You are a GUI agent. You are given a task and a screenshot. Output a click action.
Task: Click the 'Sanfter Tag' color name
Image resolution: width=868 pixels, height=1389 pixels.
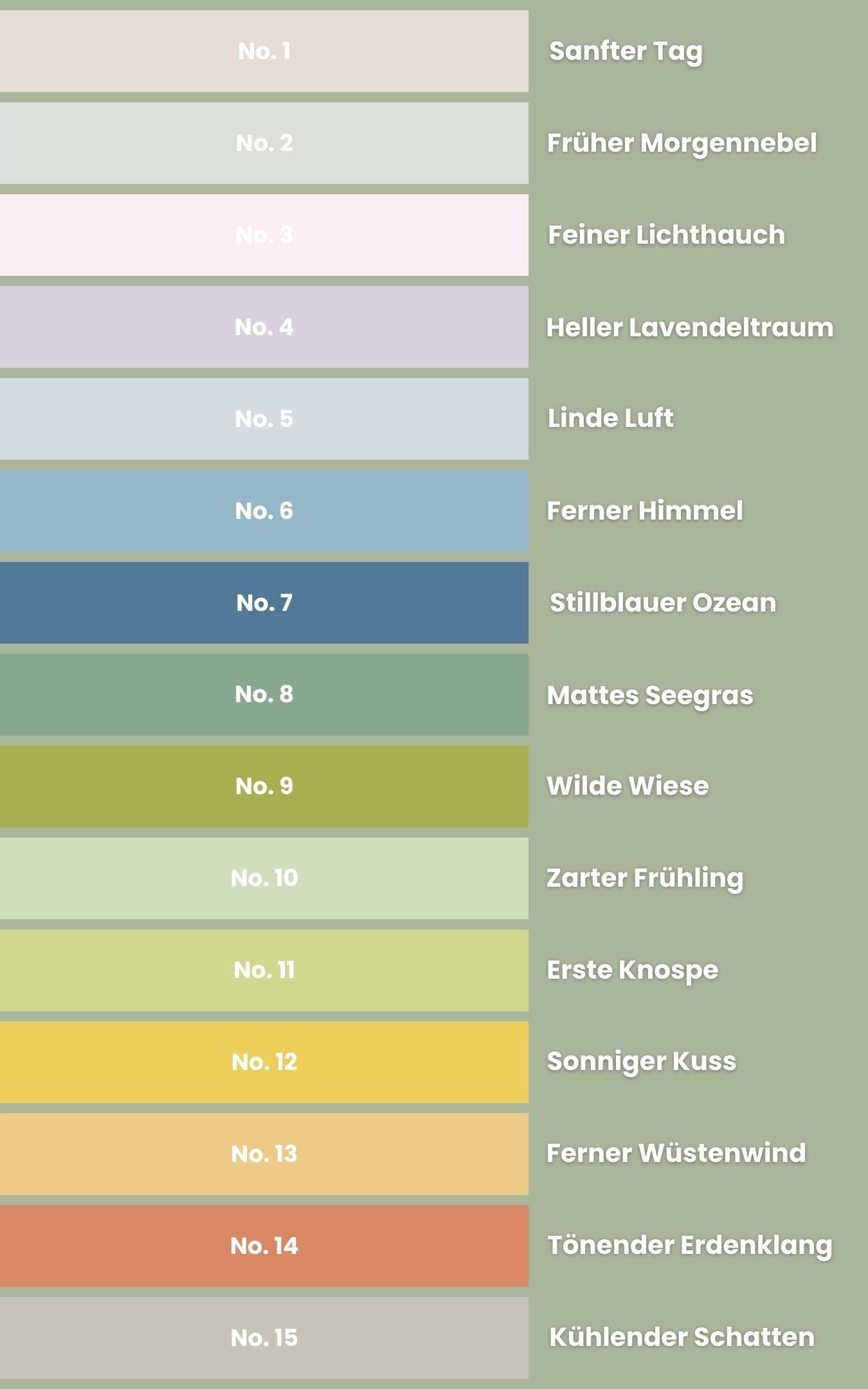click(625, 51)
